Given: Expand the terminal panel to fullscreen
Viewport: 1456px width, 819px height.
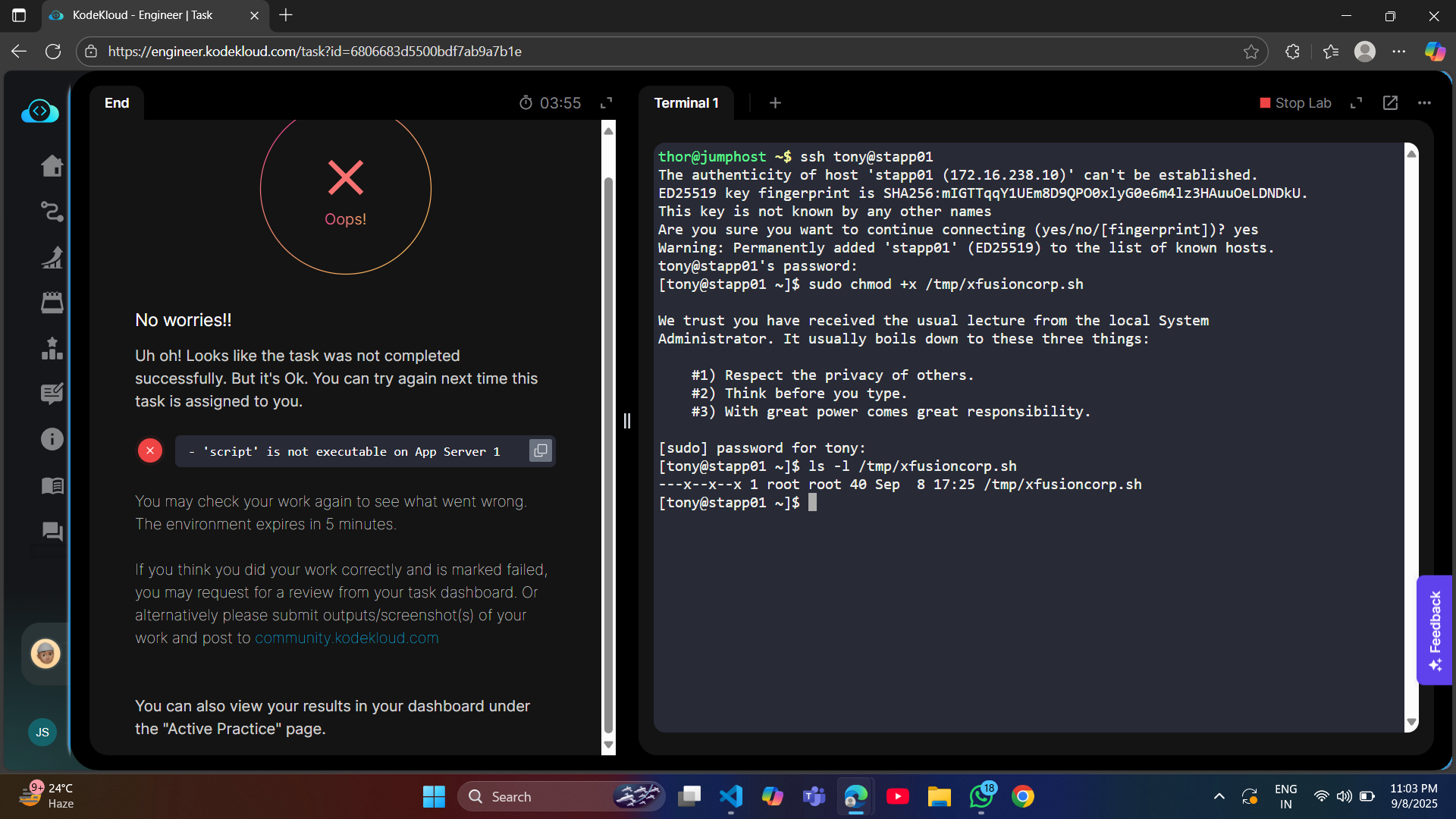Looking at the screenshot, I should click(x=1356, y=103).
